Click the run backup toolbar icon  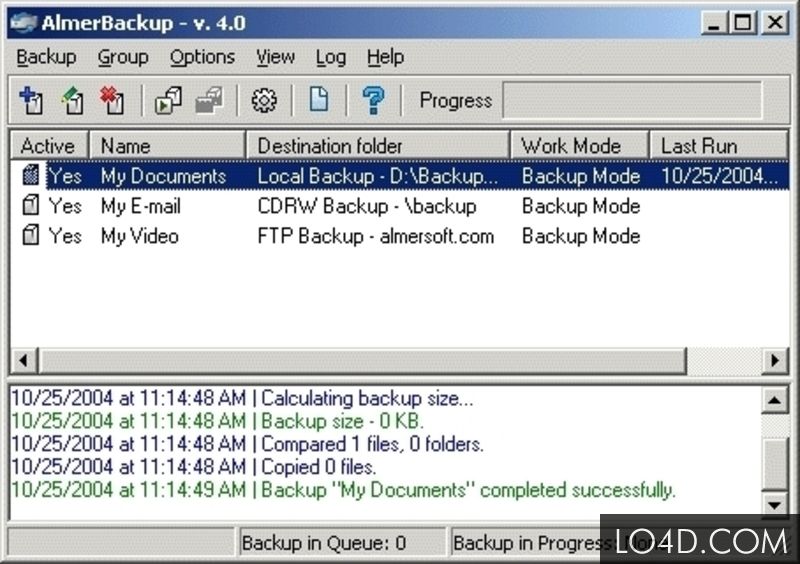(168, 100)
